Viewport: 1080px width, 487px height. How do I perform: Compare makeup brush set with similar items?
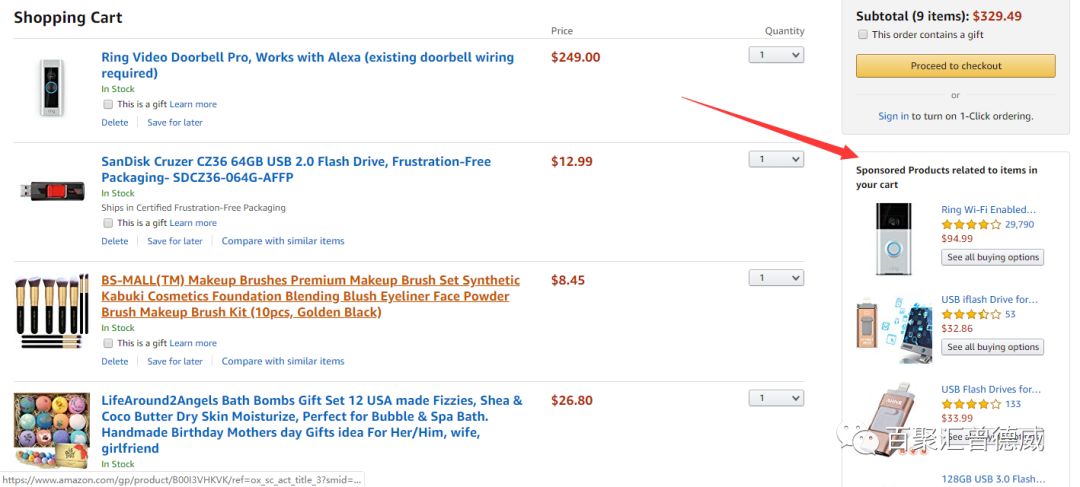click(283, 361)
